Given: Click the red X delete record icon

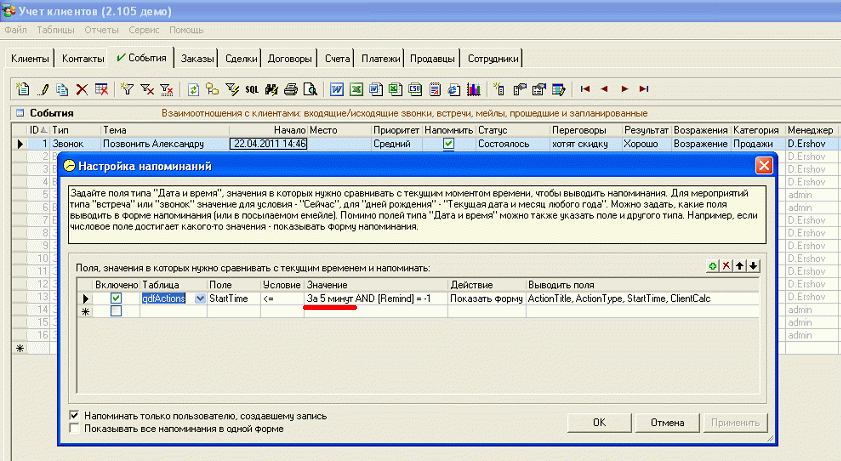Looking at the screenshot, I should [82, 88].
